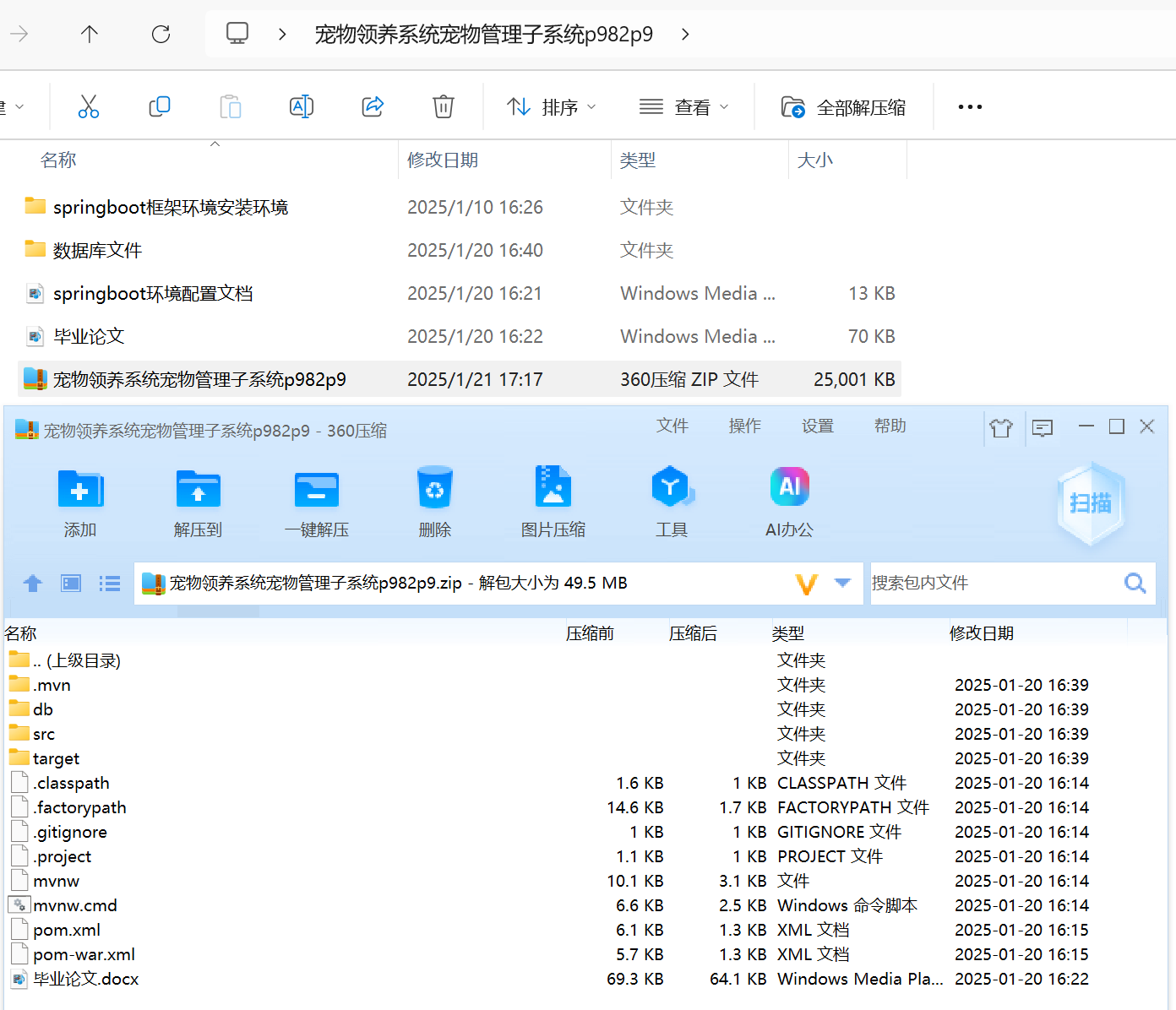Click the Rename icon in Explorer toolbar

tap(302, 106)
